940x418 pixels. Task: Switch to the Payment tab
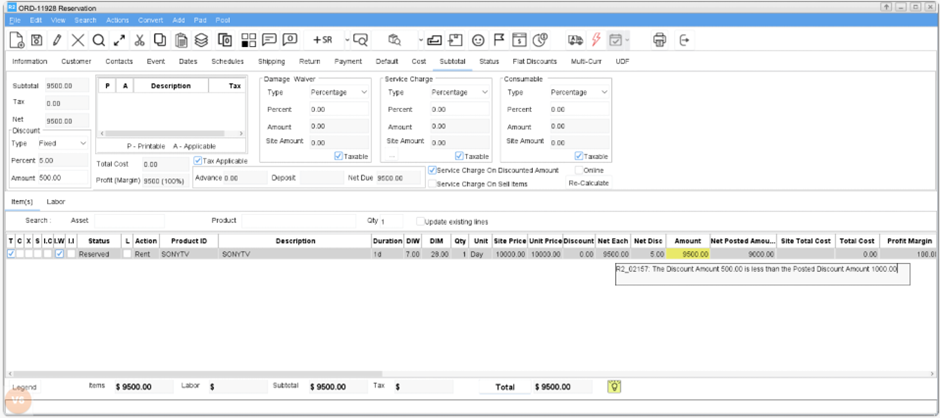point(348,61)
